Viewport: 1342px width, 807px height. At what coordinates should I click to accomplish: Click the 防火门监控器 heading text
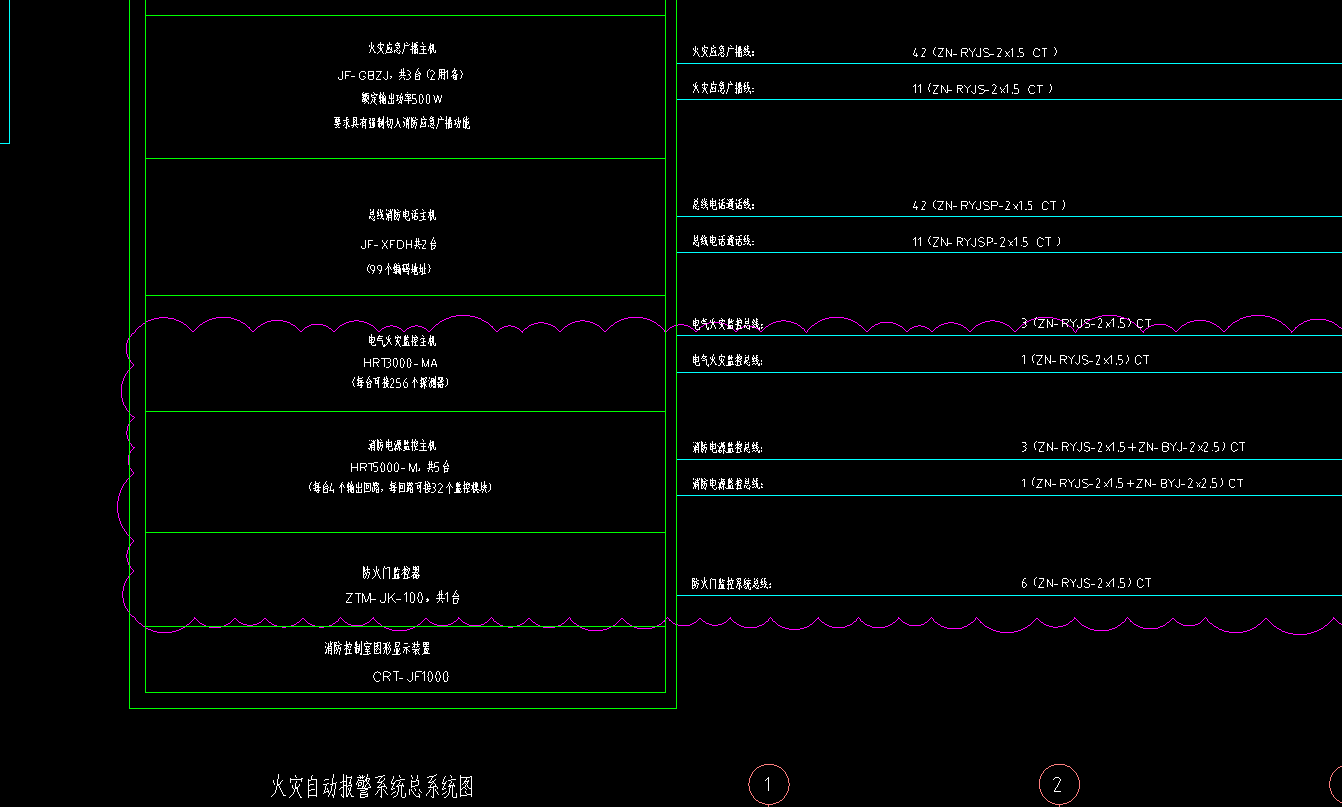pyautogui.click(x=391, y=573)
